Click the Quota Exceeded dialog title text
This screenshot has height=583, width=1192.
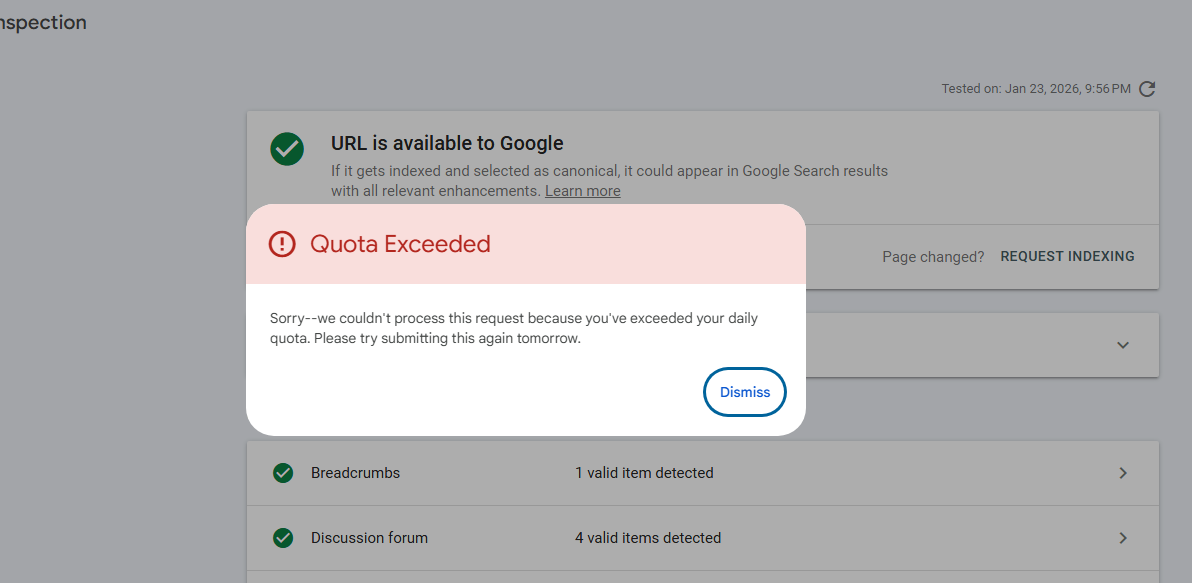400,244
